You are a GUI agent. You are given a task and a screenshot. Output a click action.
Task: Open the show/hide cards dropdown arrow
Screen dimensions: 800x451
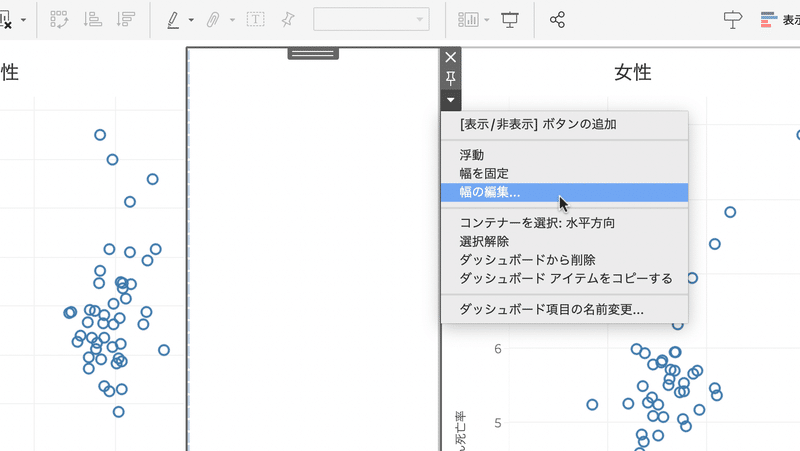point(486,20)
